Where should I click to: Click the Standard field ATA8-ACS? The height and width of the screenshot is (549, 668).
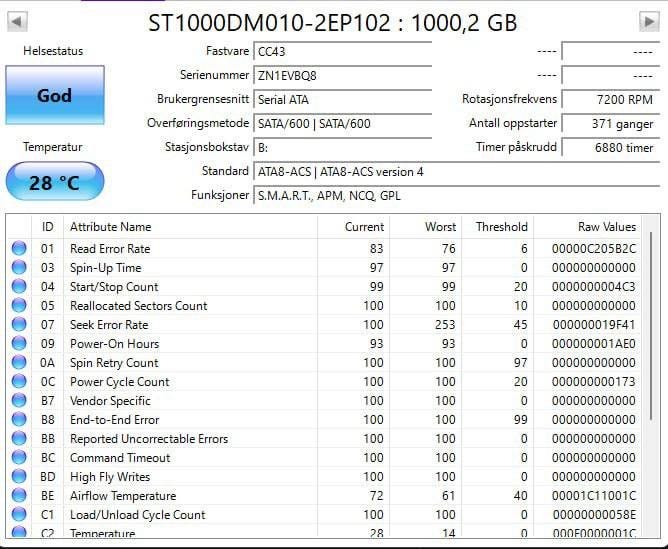pos(457,172)
